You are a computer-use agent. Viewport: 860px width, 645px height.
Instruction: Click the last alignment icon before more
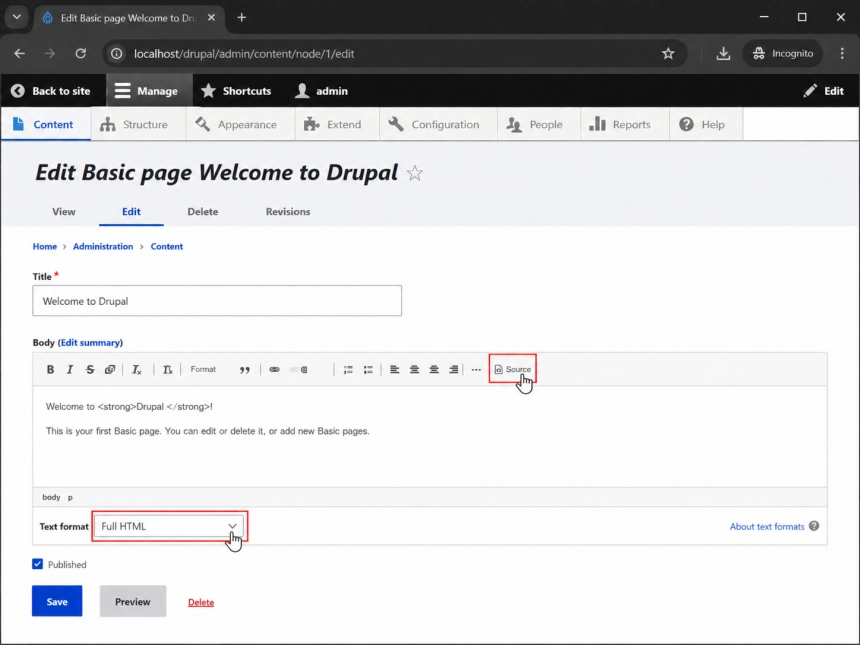pos(454,370)
